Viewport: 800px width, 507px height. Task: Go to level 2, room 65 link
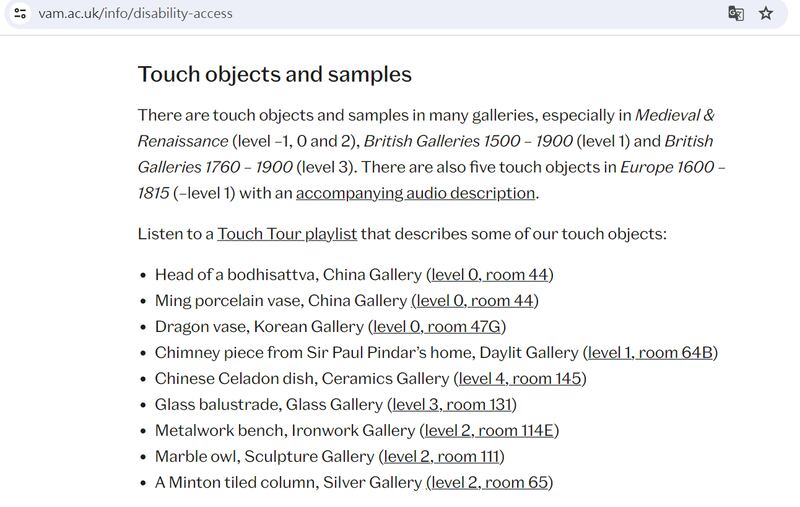click(x=489, y=482)
